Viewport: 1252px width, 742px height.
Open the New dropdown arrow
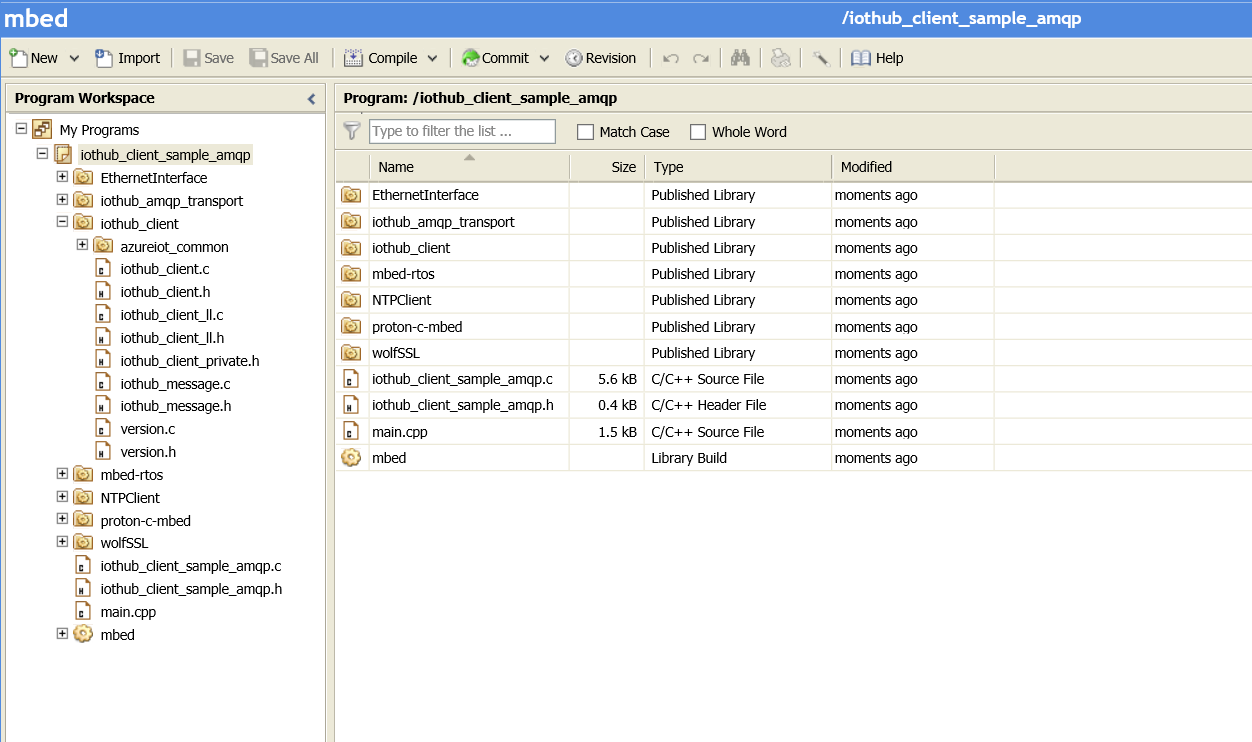[74, 58]
